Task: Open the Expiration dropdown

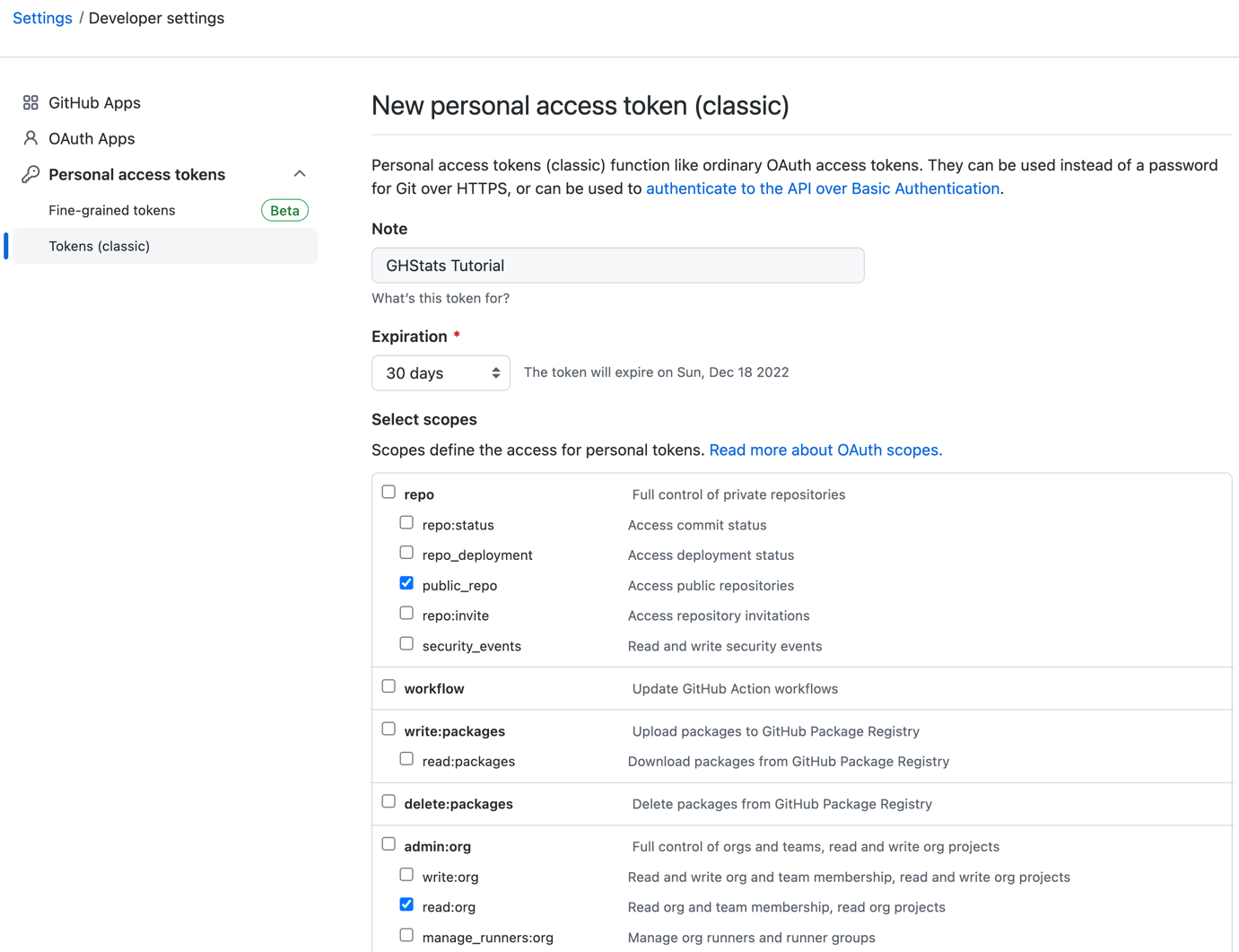Action: (x=441, y=372)
